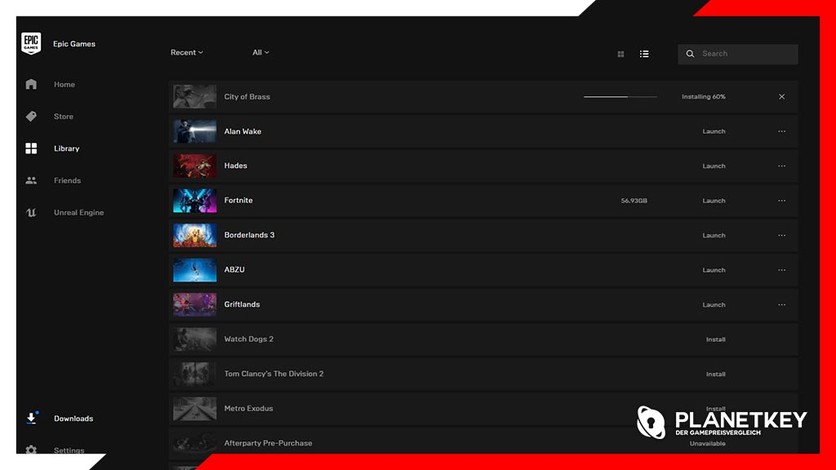Launch Hades

click(x=714, y=166)
